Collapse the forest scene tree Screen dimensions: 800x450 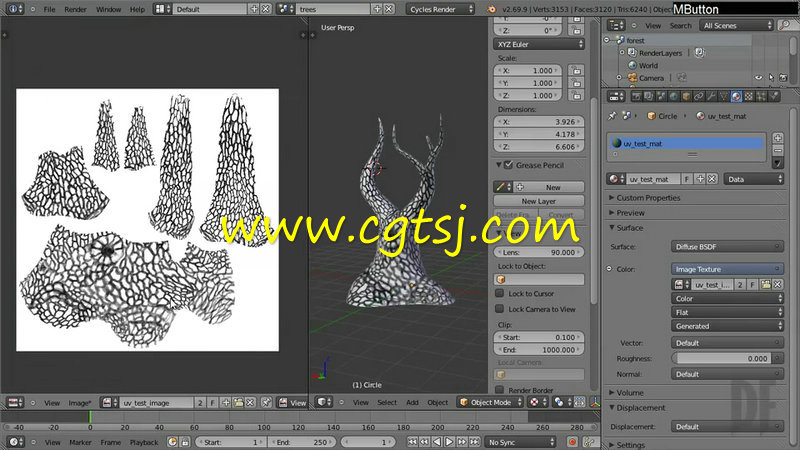point(607,40)
